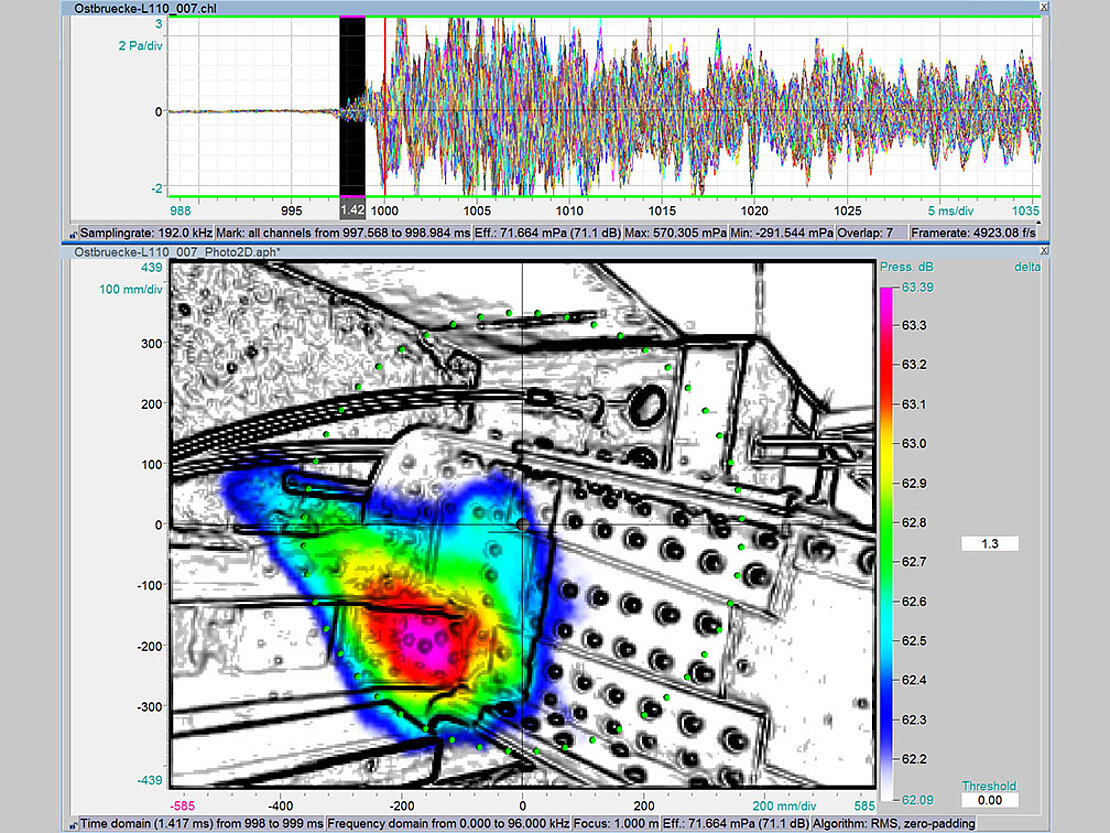
Task: Click the Threshold field showing 0.00
Action: 990,800
